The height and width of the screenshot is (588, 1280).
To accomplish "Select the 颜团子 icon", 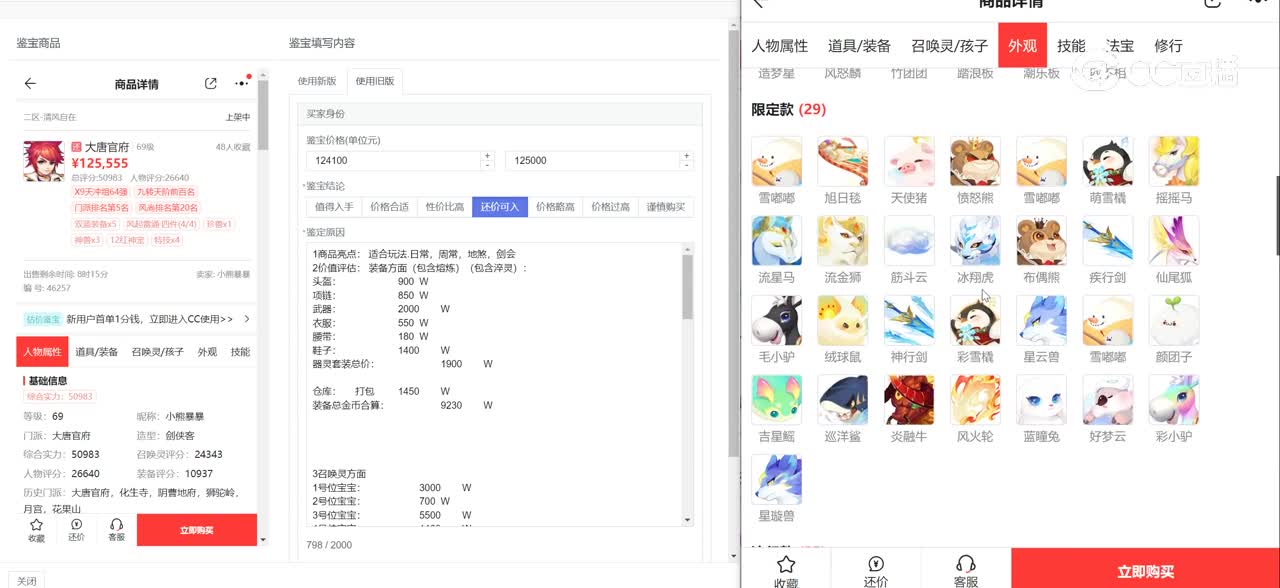I will click(x=1173, y=320).
